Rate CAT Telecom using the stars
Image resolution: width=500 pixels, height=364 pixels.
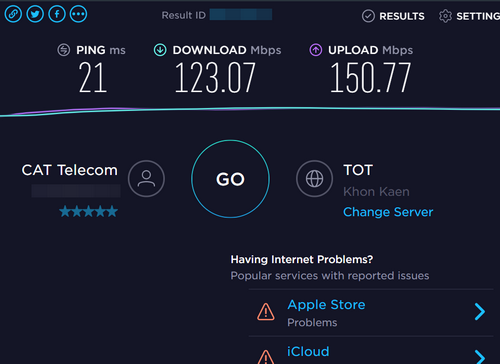[88, 211]
